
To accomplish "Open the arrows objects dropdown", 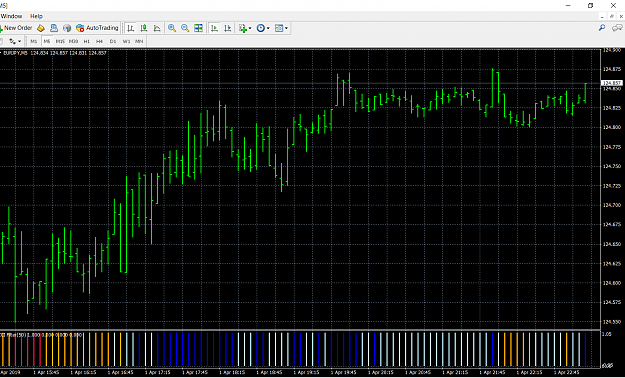I will tap(15, 41).
